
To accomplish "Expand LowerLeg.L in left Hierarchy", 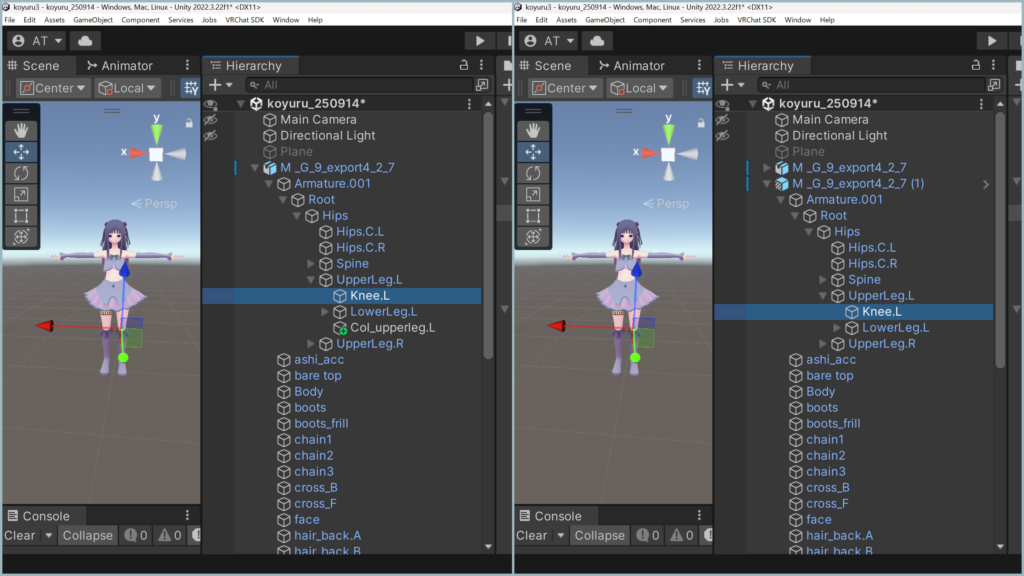I will pos(325,312).
